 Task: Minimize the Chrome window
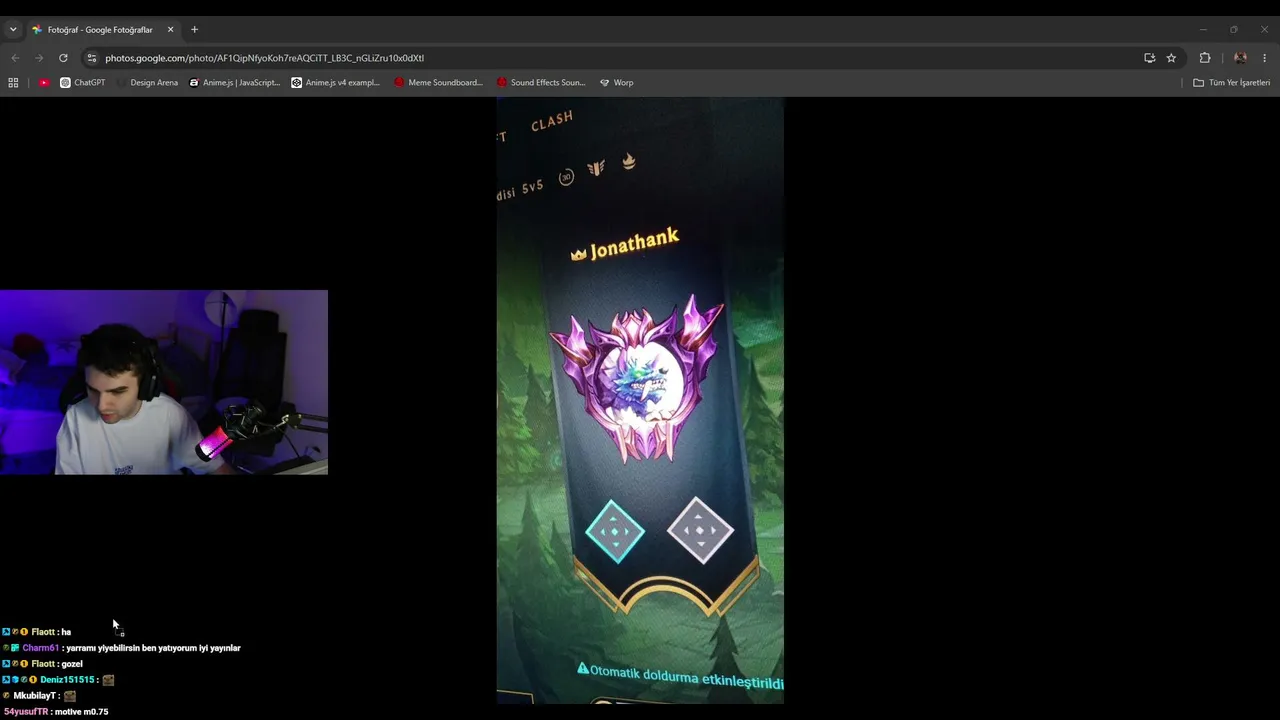point(1203,30)
